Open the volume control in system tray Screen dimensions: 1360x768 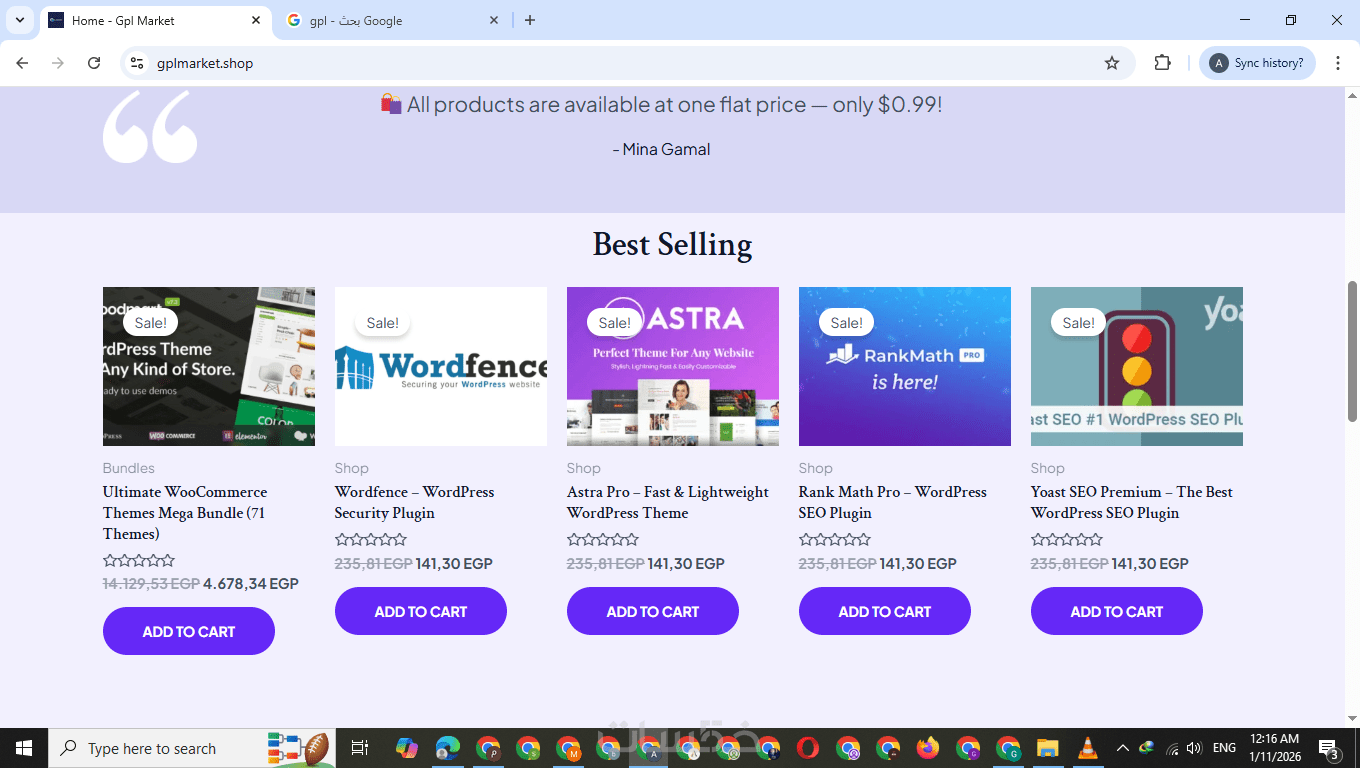(x=1194, y=748)
